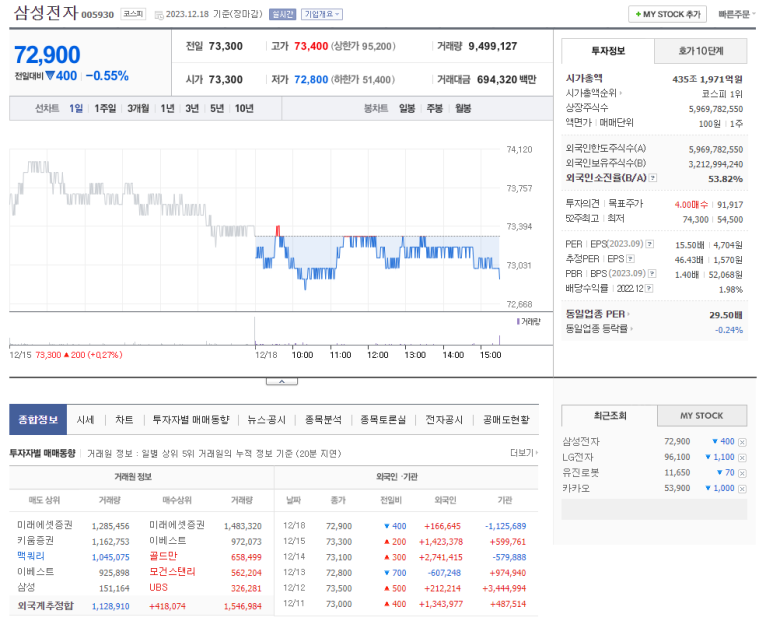Switch to the 최근조회 tab
The width and height of the screenshot is (773, 621).
610,415
